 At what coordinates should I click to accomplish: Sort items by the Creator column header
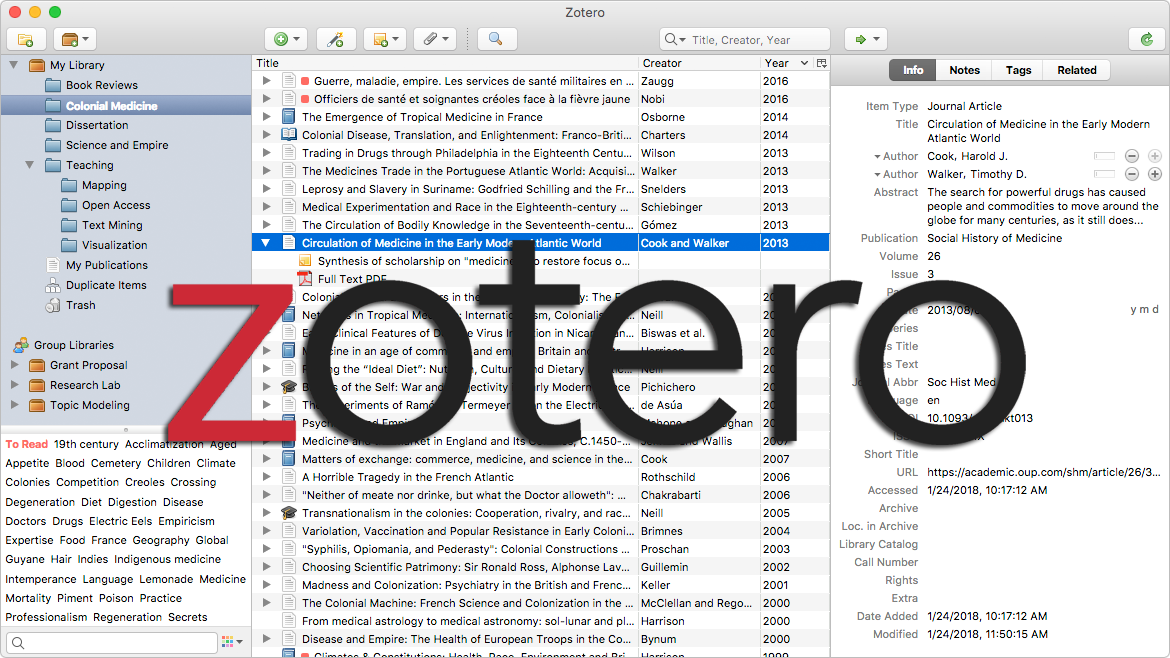(x=699, y=63)
